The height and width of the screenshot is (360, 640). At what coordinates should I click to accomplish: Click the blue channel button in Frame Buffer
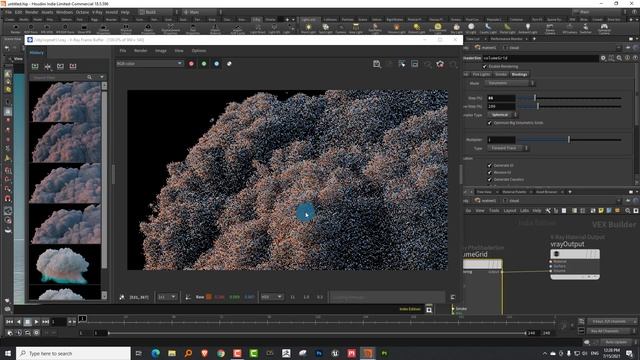(x=216, y=64)
